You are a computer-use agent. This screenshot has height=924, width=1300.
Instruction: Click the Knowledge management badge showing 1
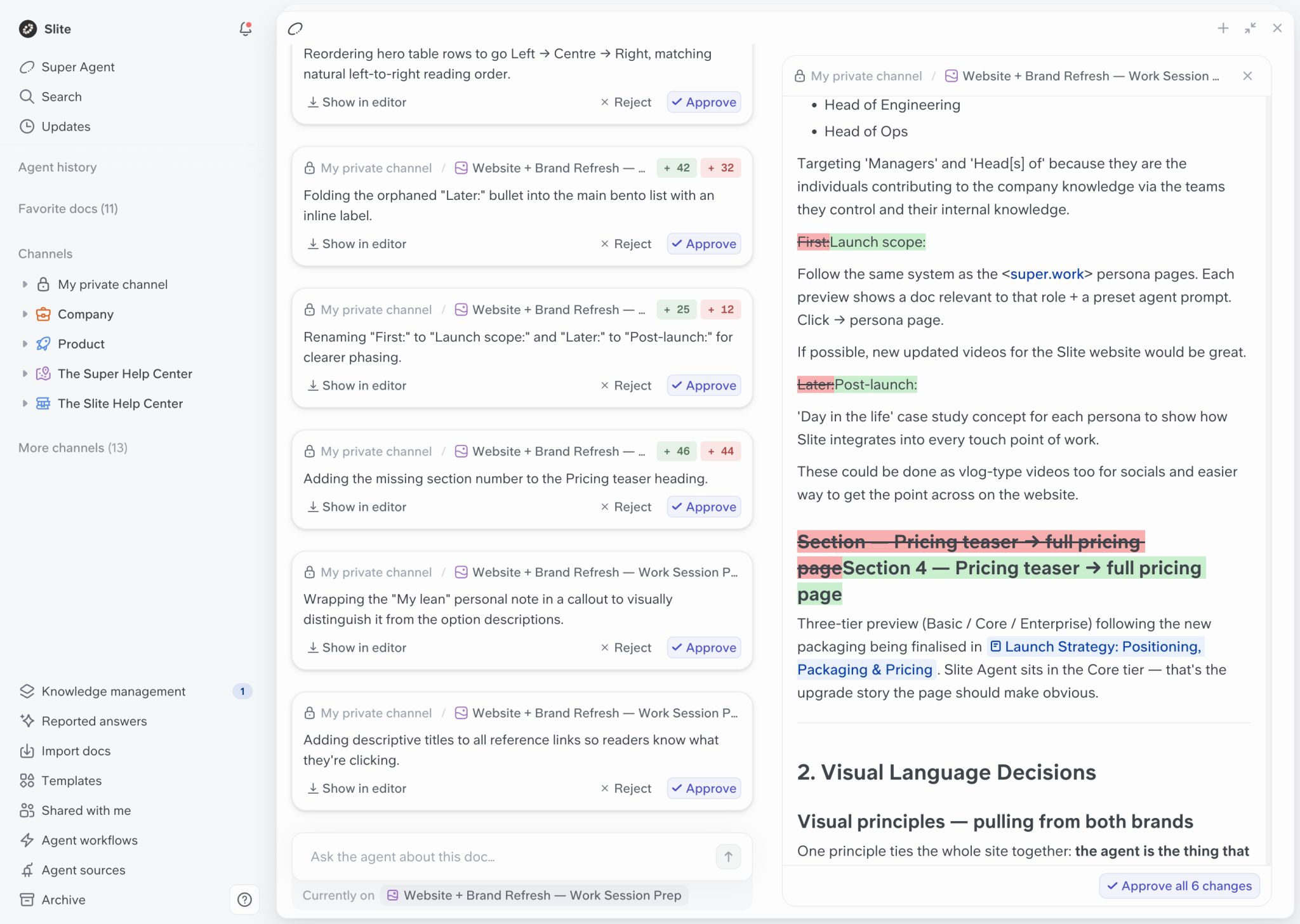coord(242,691)
